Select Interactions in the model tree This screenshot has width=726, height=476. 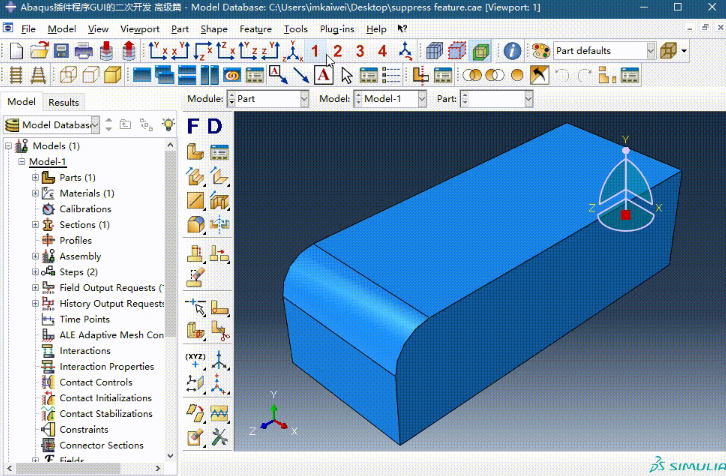85,351
